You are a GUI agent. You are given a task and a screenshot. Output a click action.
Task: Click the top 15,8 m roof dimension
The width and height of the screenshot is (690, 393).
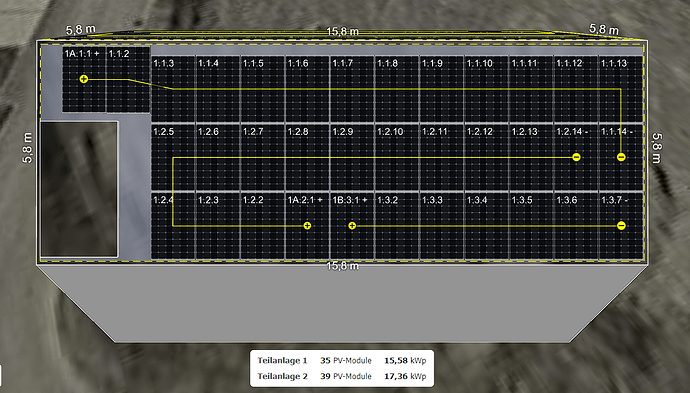click(x=342, y=32)
